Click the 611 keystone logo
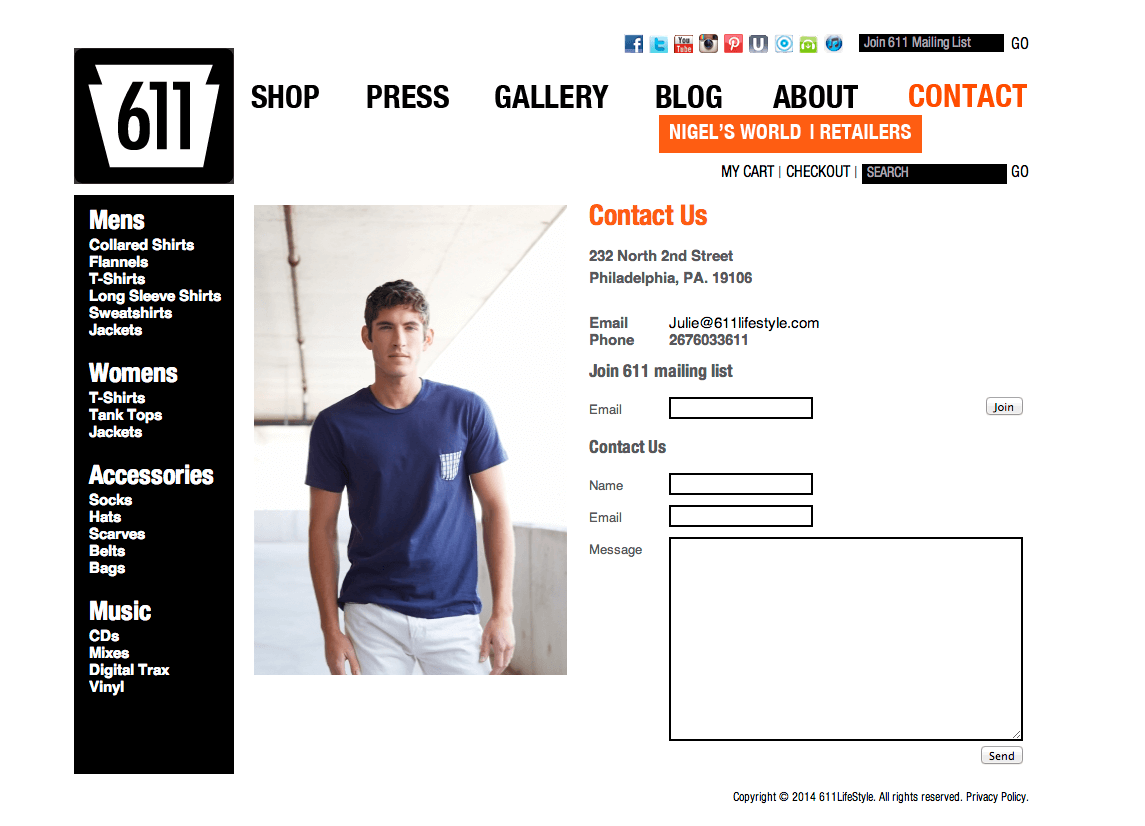Image resolution: width=1145 pixels, height=826 pixels. click(154, 115)
